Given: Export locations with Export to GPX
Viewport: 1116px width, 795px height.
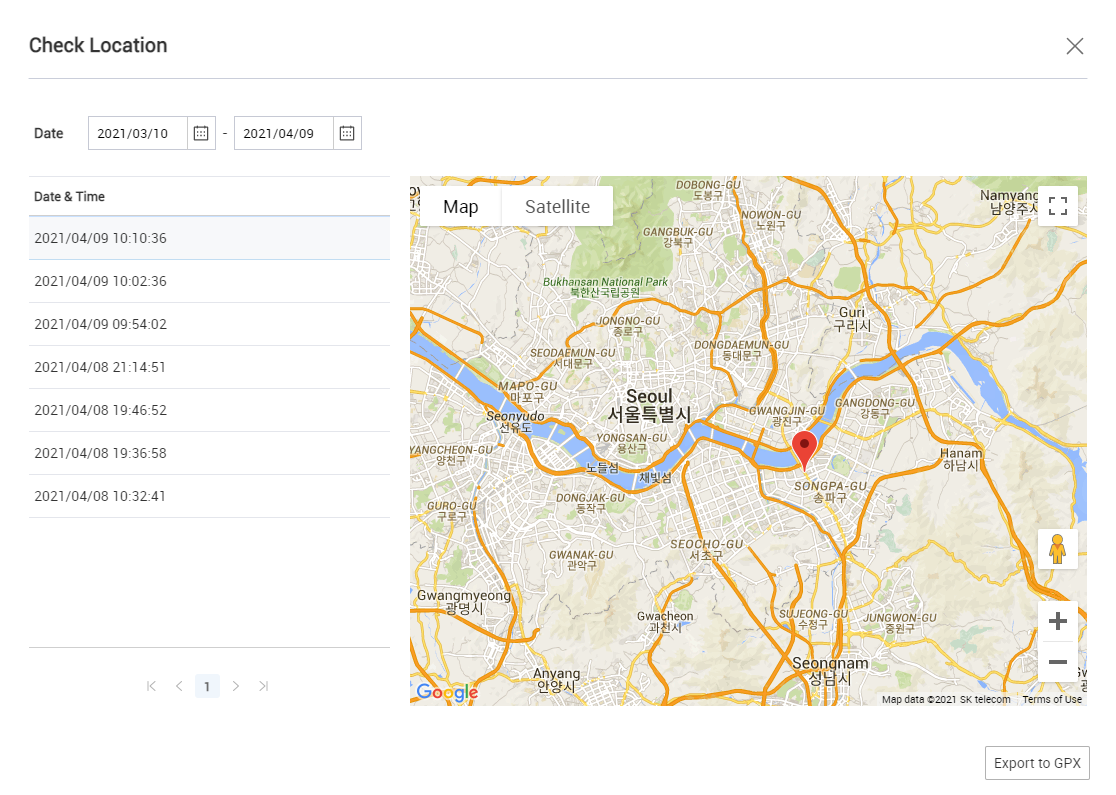Looking at the screenshot, I should click(1037, 763).
